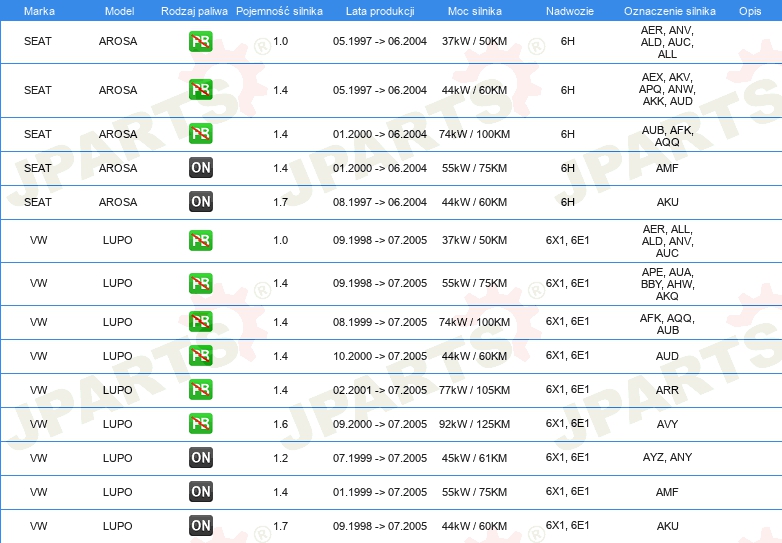Click the 45kW / 61KM power cell
Viewport: 782px width, 543px height.
(474, 458)
